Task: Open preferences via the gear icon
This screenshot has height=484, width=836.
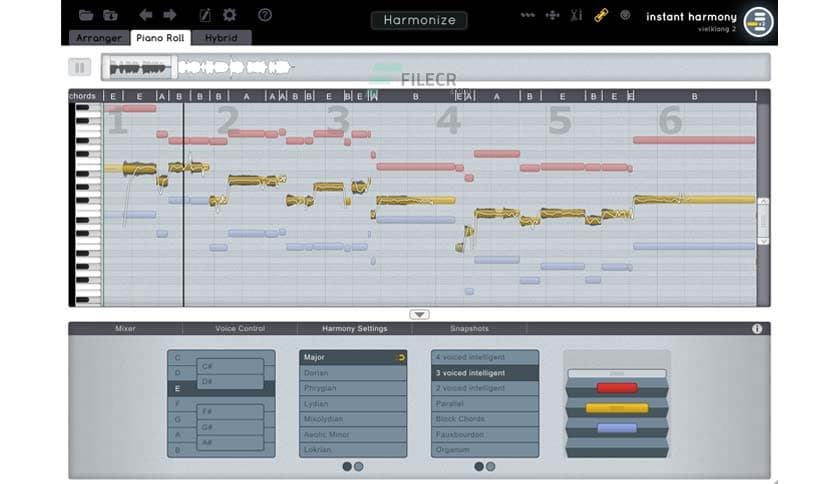Action: pyautogui.click(x=230, y=15)
